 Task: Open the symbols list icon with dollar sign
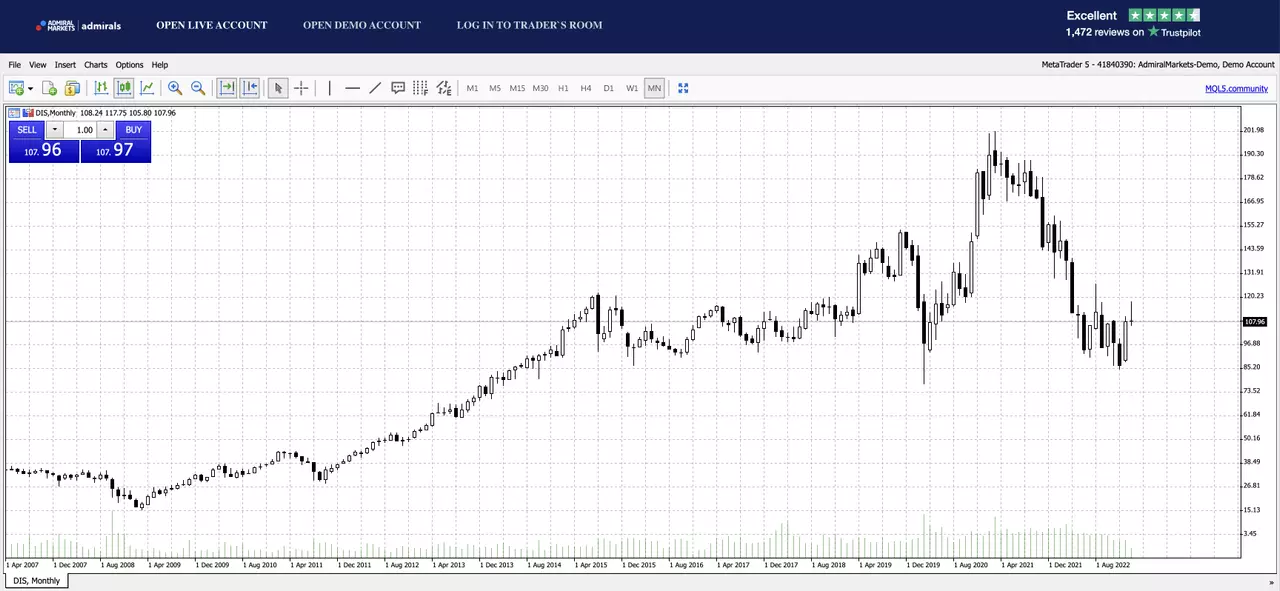(x=72, y=88)
